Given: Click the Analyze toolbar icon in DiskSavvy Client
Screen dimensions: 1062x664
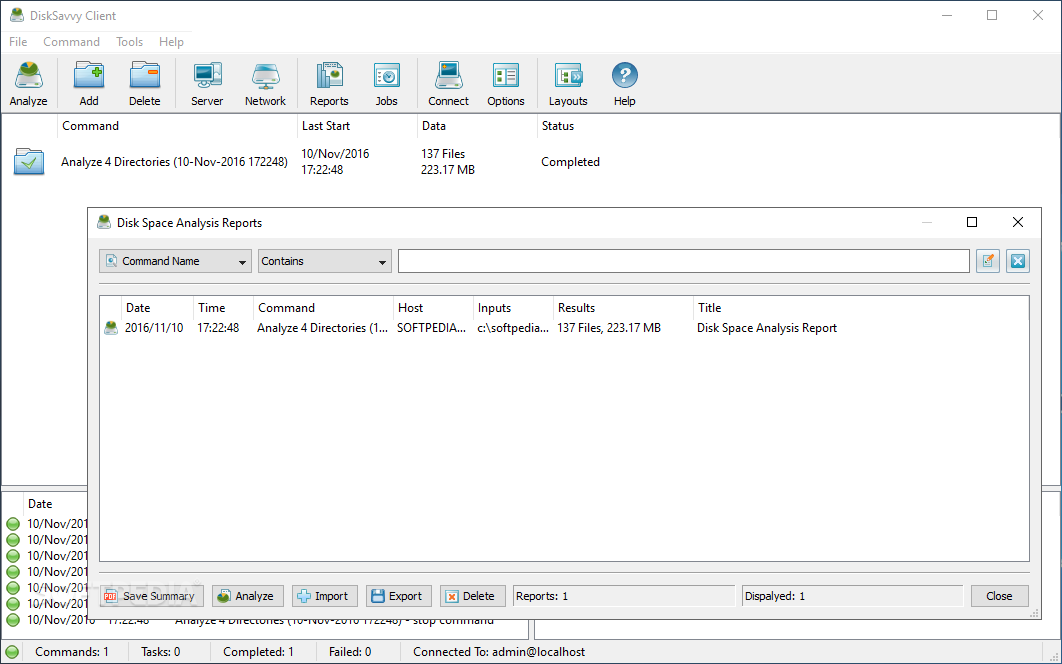Looking at the screenshot, I should [x=28, y=84].
